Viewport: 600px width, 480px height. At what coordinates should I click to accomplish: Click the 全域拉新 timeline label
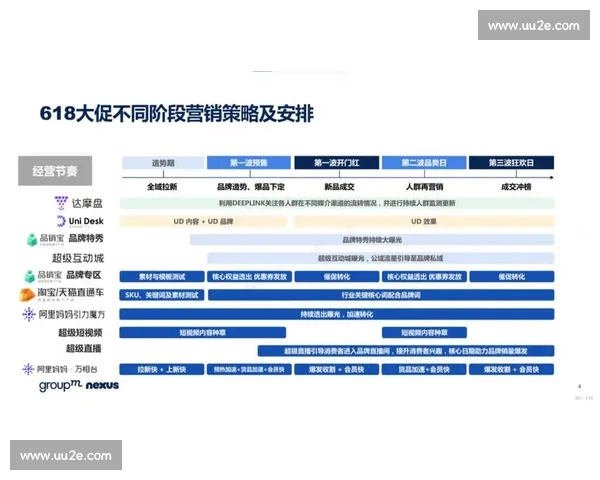(x=162, y=187)
